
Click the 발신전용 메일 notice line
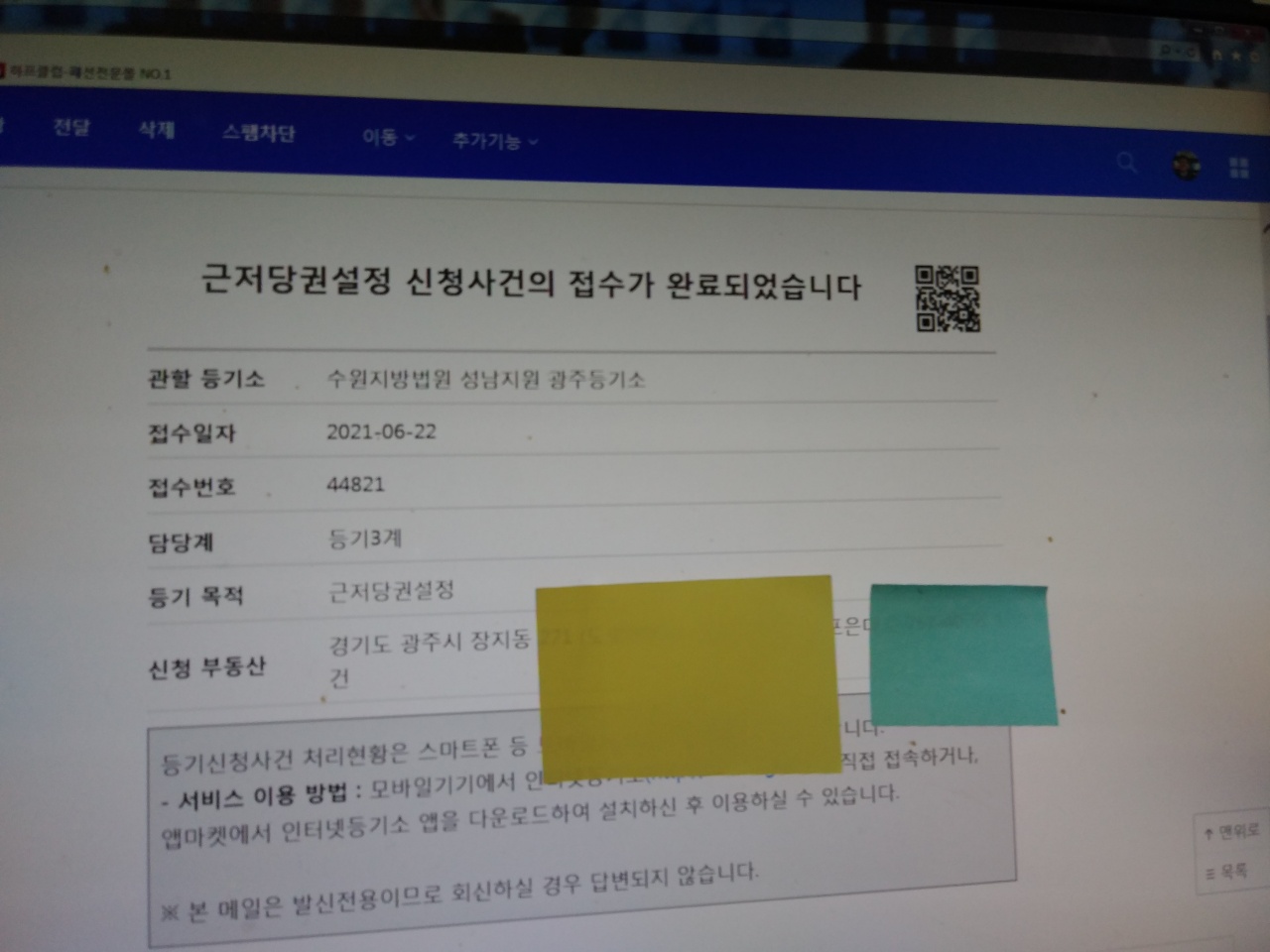pyautogui.click(x=460, y=892)
